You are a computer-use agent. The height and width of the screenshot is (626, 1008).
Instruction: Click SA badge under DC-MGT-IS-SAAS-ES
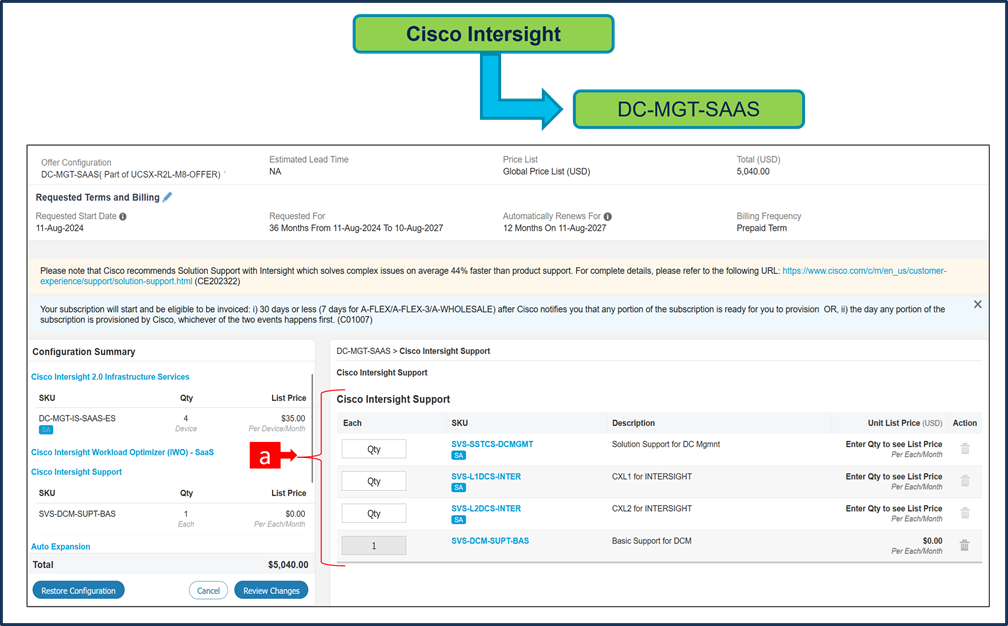point(46,429)
